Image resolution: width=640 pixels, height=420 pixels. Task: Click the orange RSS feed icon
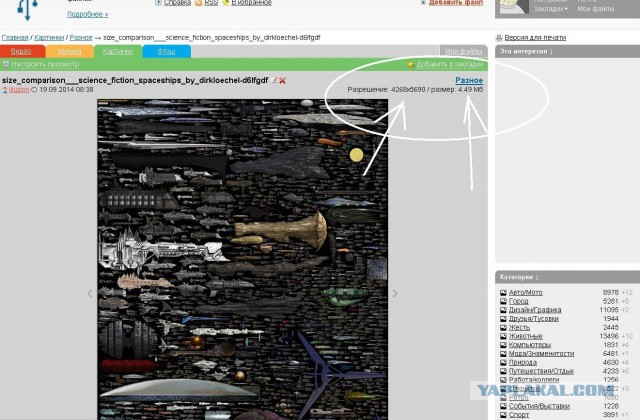click(198, 2)
